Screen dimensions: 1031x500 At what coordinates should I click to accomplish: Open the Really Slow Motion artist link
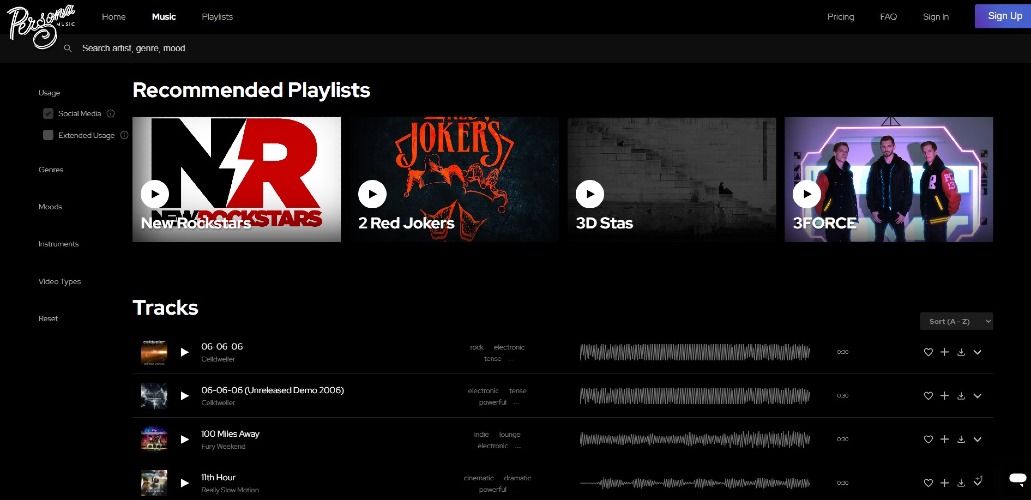pos(229,490)
